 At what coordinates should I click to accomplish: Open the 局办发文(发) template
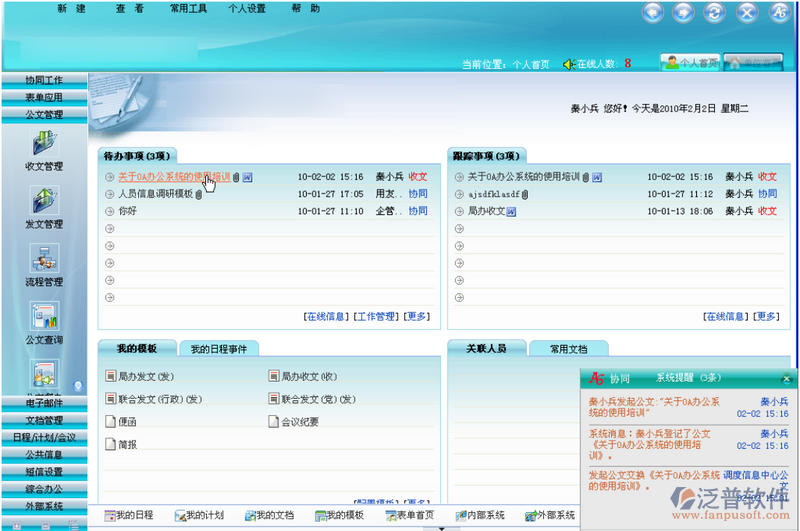click(145, 377)
